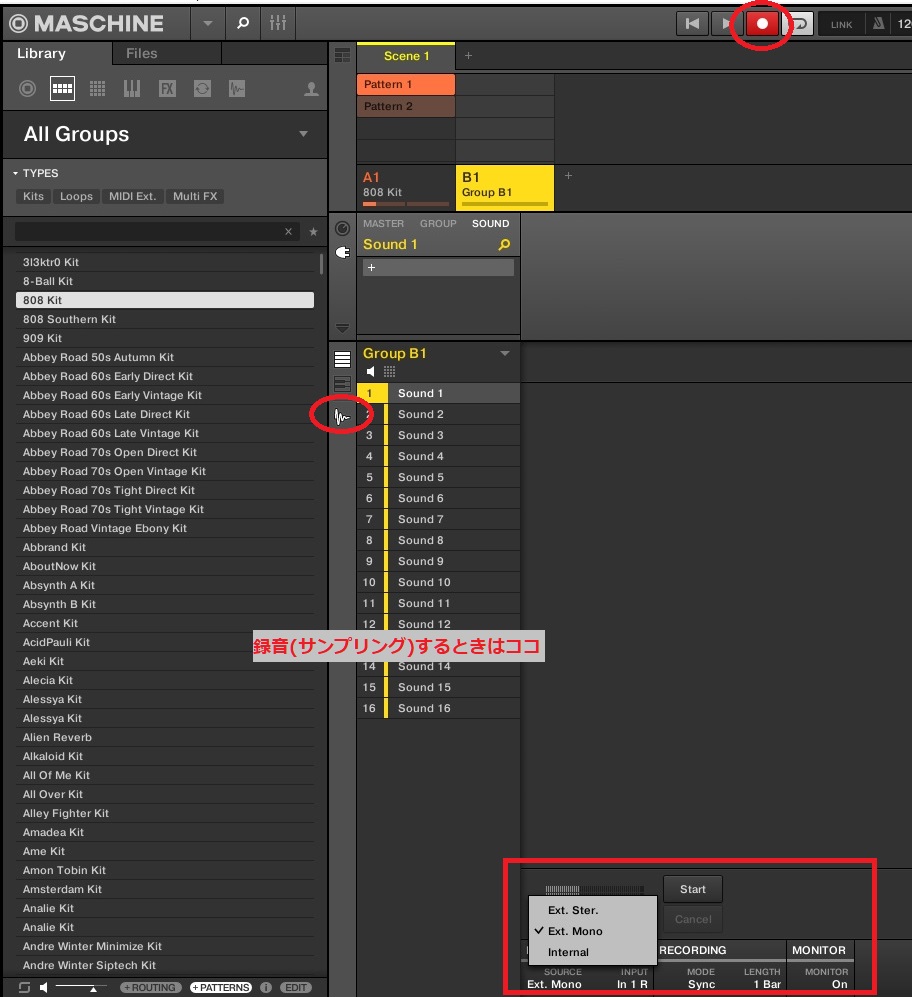Click the Restart transport button
This screenshot has width=912, height=997.
click(x=691, y=24)
